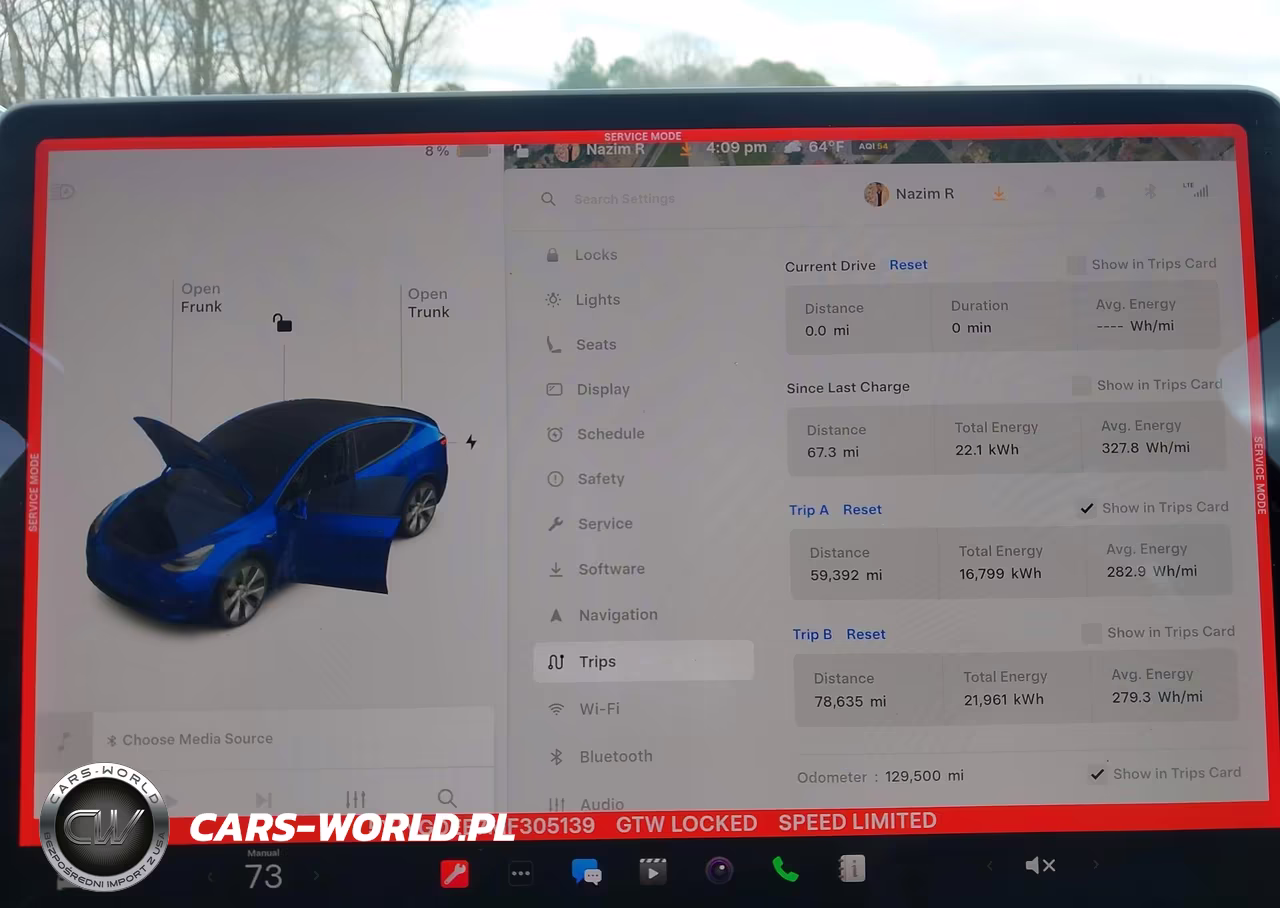
Task: Select the Trips settings menu
Action: tap(643, 661)
